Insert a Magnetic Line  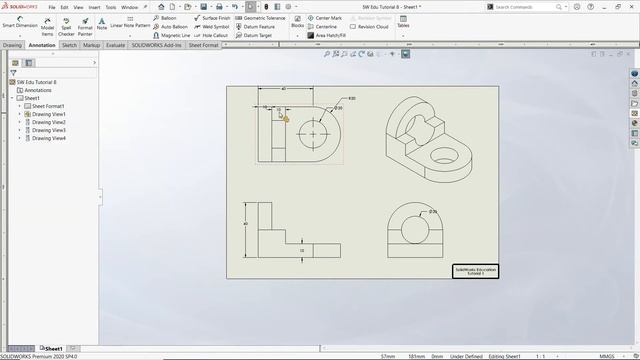pos(171,36)
